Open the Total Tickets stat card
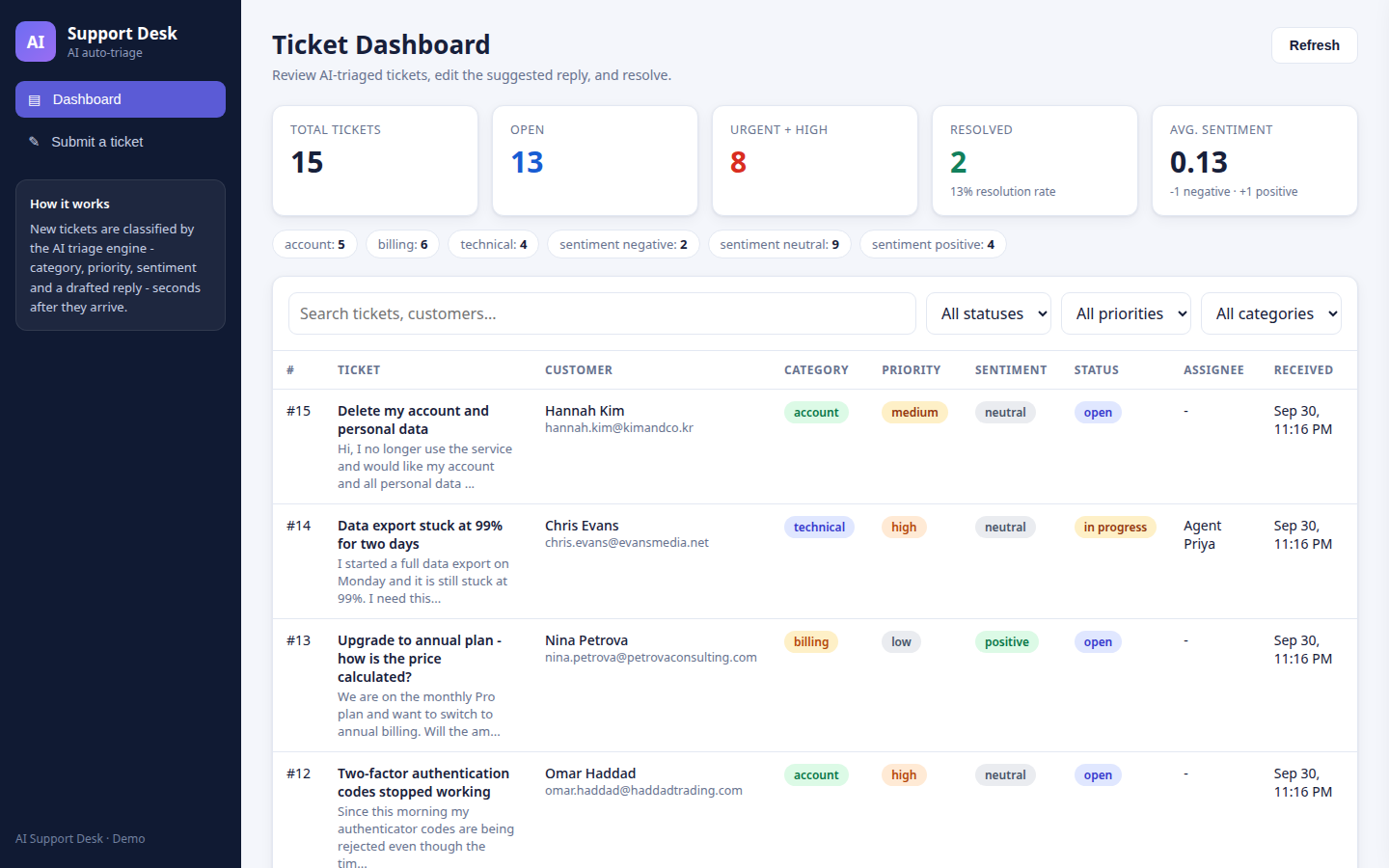This screenshot has height=868, width=1389. coord(375,160)
